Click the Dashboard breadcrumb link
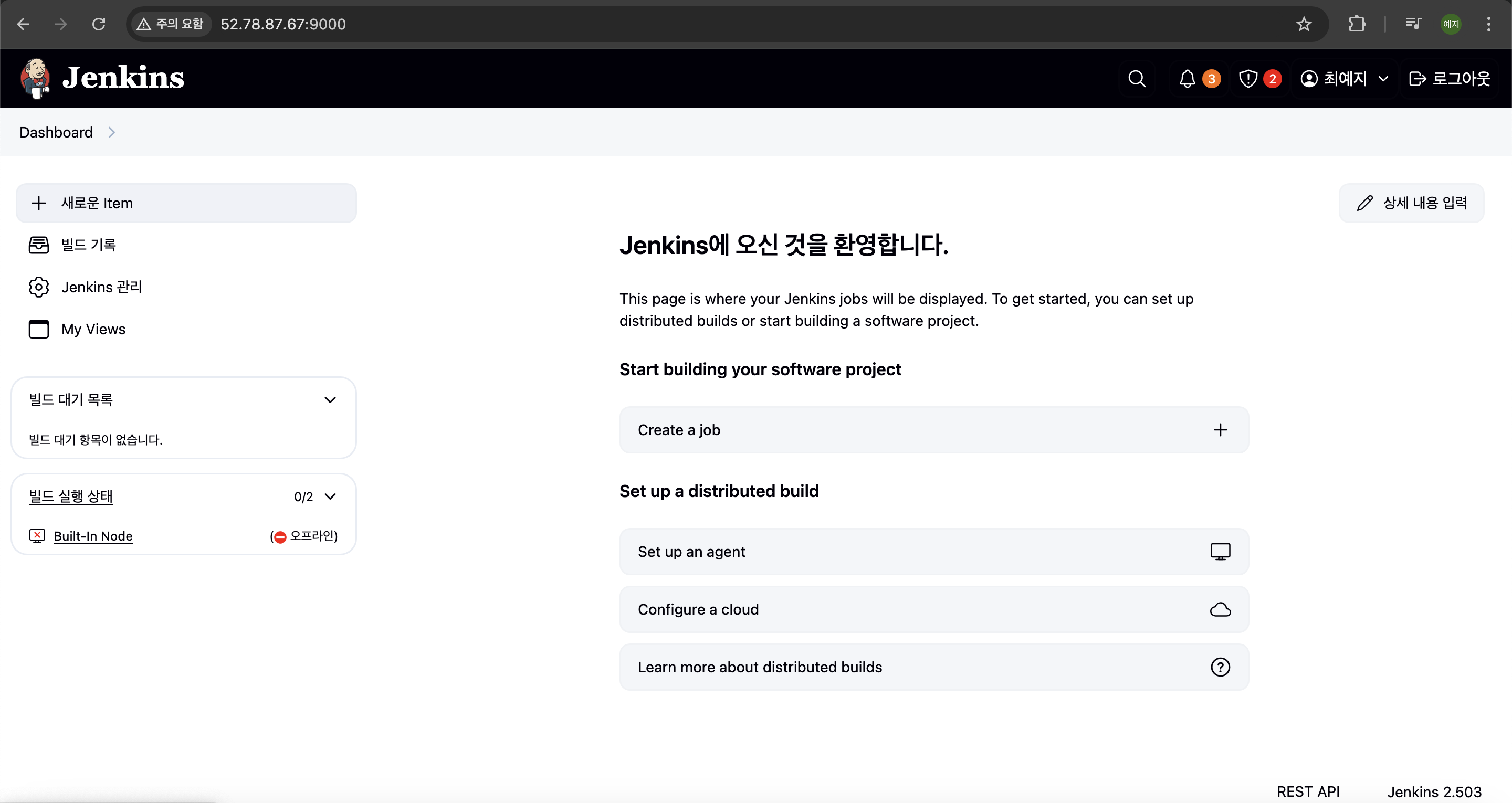This screenshot has height=803, width=1512. point(56,133)
